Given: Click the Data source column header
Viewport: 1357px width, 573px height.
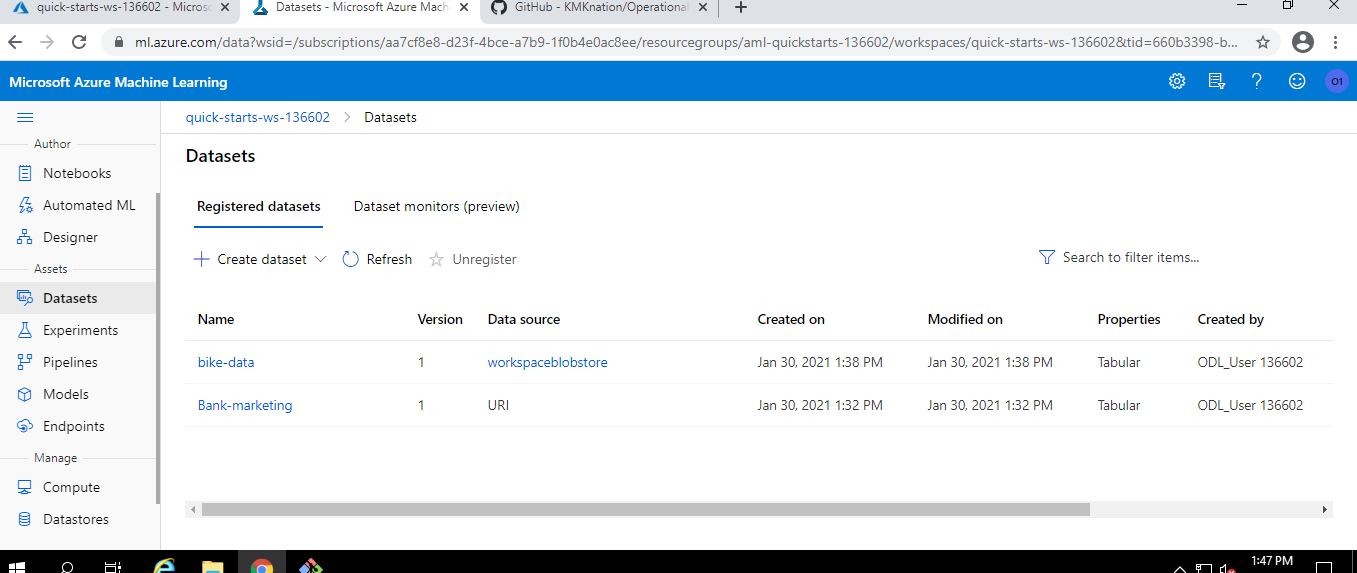Looking at the screenshot, I should [x=524, y=320].
